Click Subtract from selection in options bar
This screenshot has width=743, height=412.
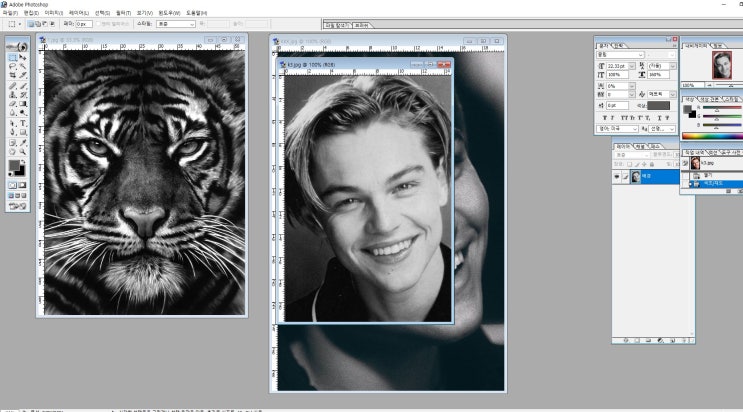[x=45, y=24]
